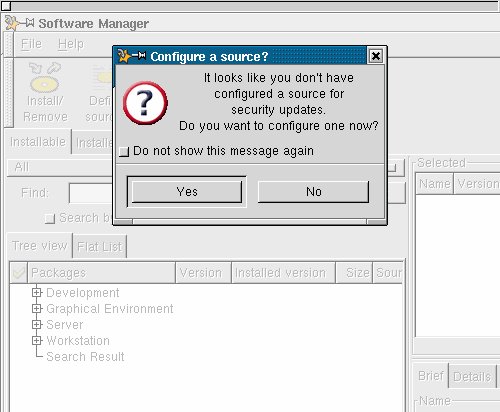Click the checkmark column header icon
This screenshot has width=500, height=412.
coord(18,273)
